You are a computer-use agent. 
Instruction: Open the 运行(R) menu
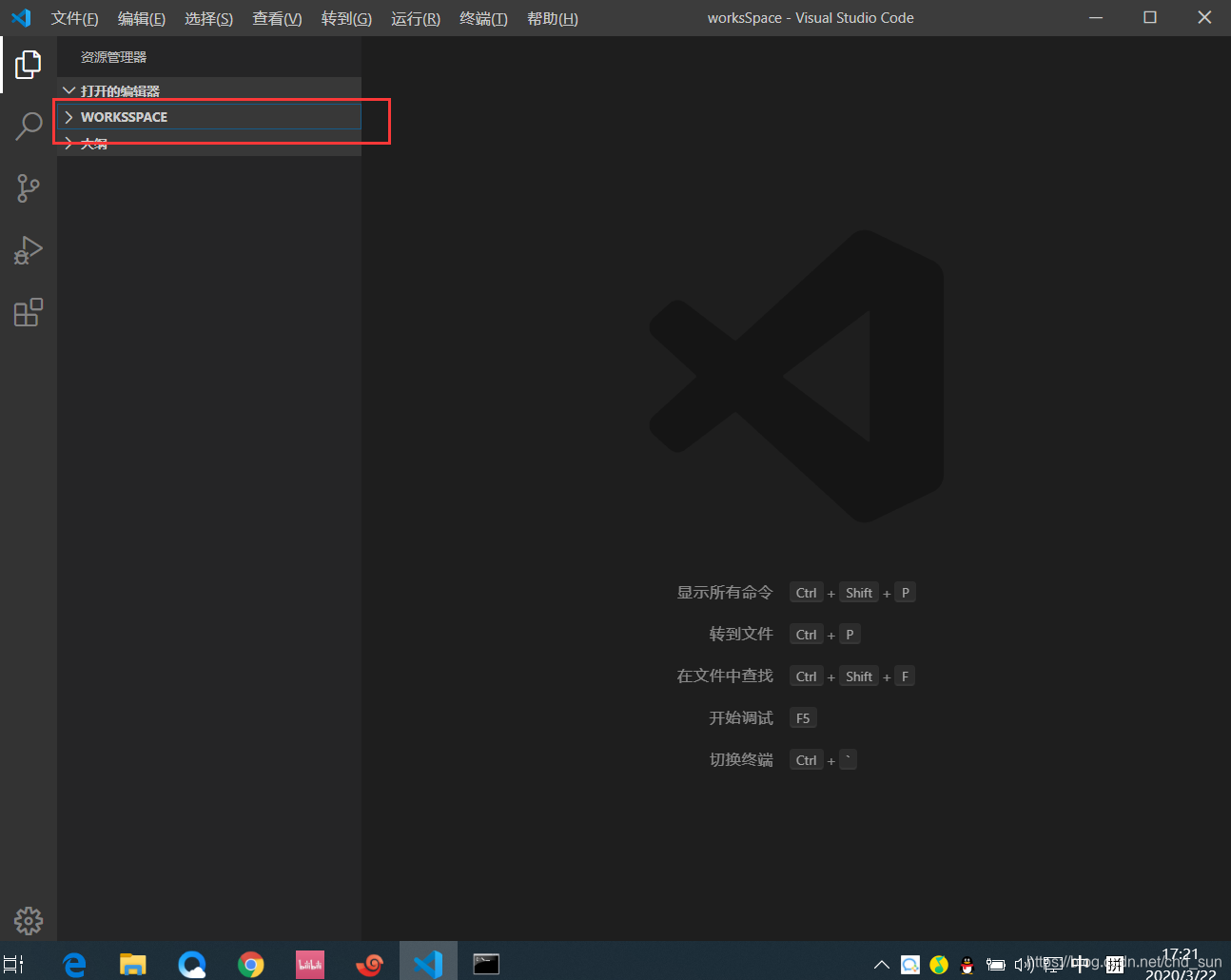[x=416, y=18]
